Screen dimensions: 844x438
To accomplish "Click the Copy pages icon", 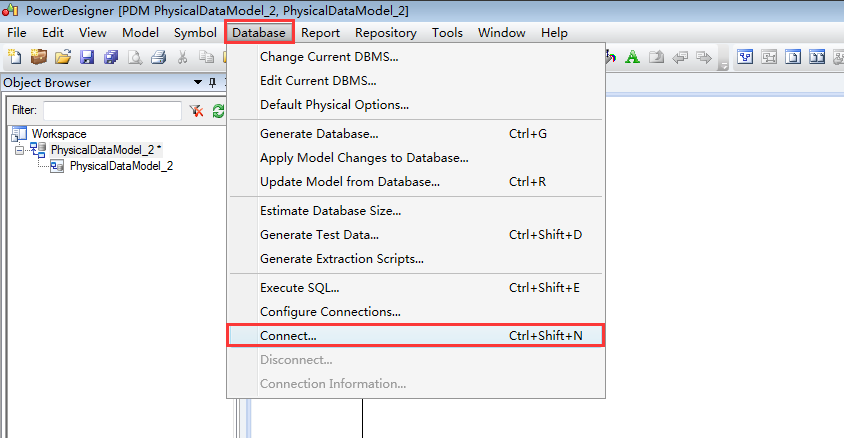I will click(x=206, y=57).
